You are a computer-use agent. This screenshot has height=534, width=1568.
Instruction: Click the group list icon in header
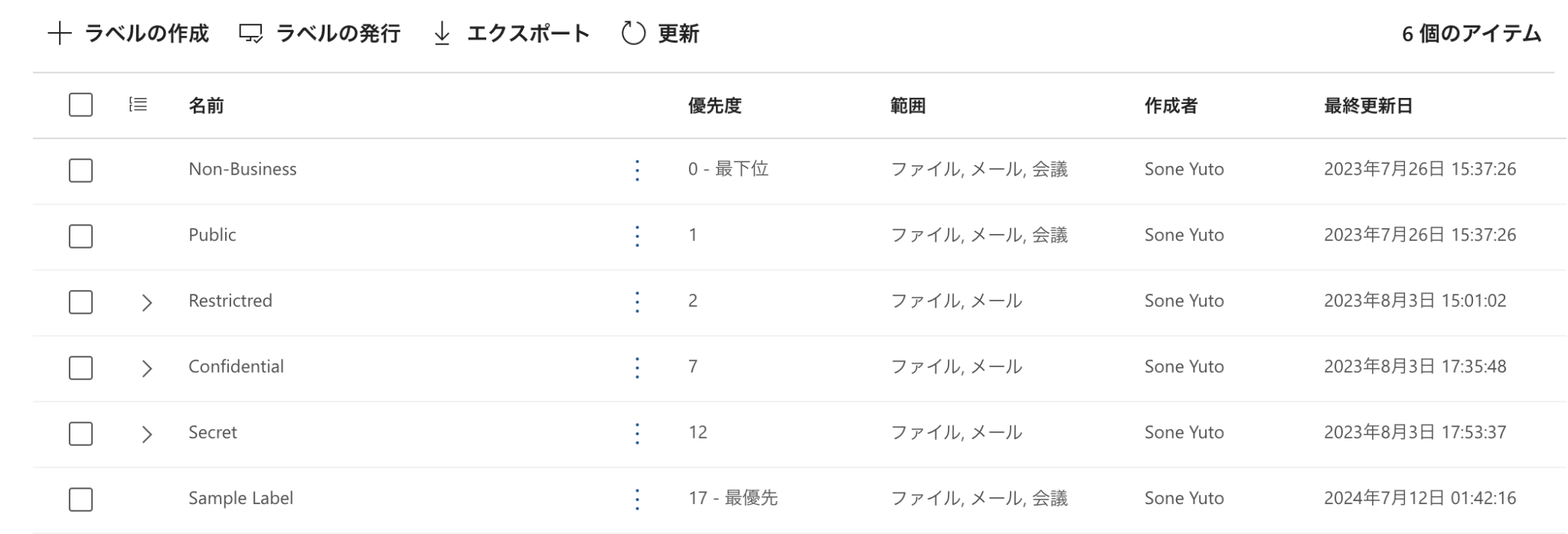pos(139,105)
